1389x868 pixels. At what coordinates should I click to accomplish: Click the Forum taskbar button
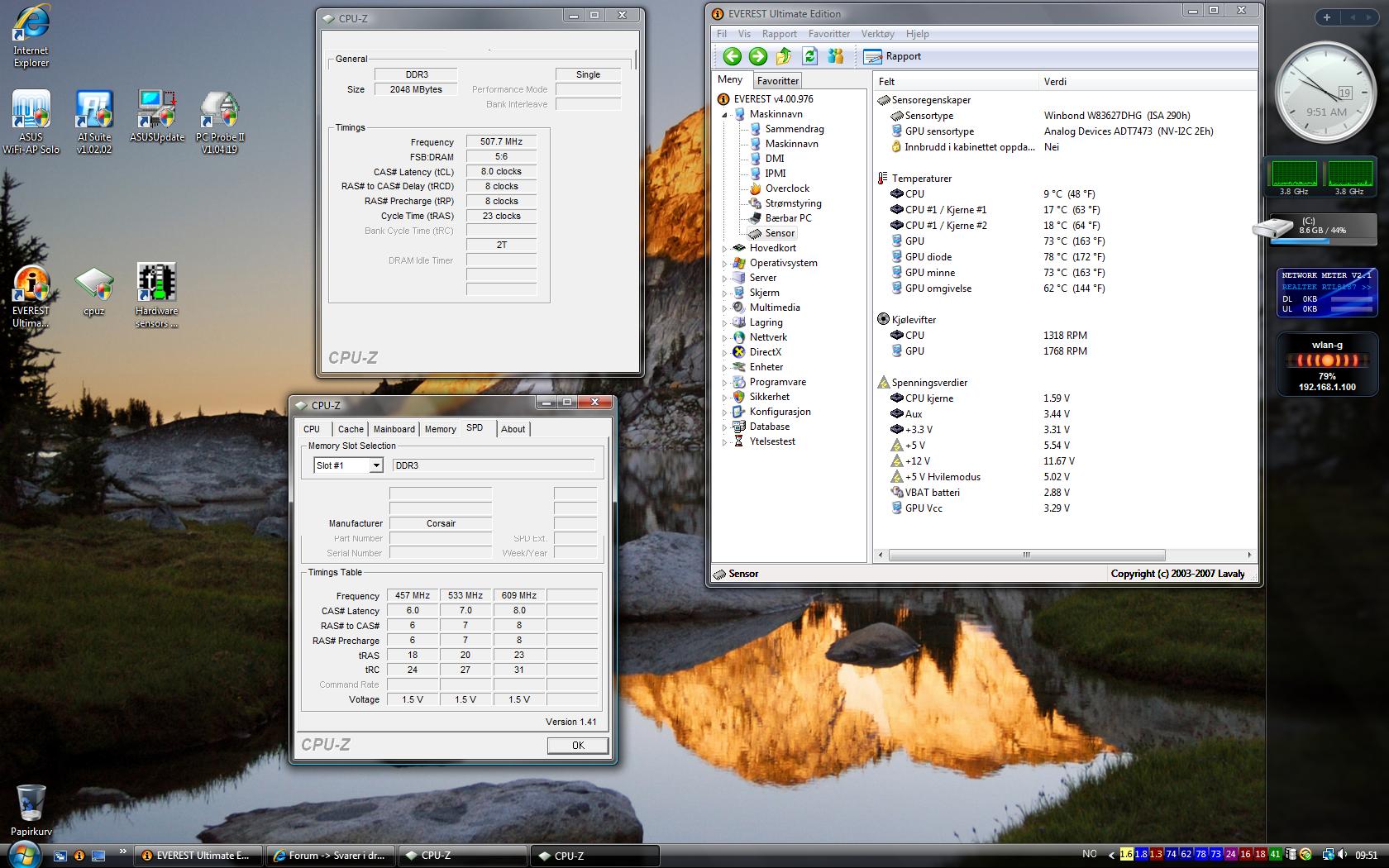331,856
